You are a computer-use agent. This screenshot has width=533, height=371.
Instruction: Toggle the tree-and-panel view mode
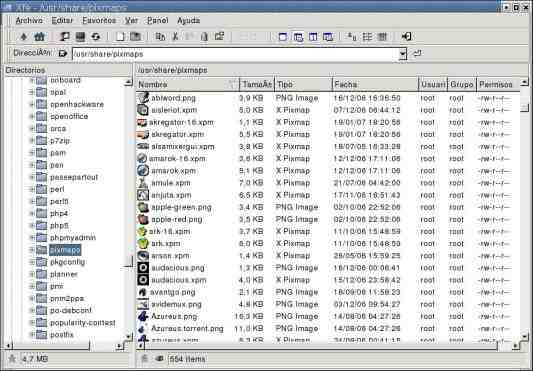pos(298,36)
